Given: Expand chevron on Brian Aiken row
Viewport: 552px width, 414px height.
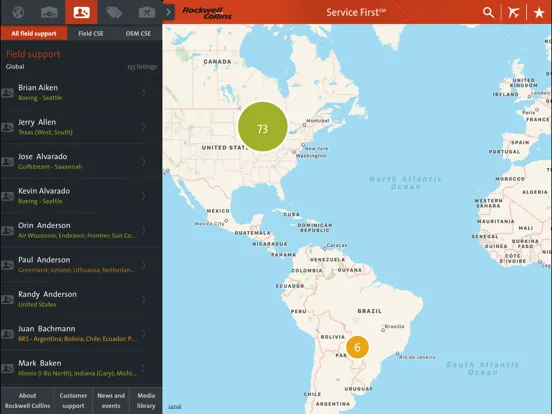Looking at the screenshot, I should pos(143,93).
